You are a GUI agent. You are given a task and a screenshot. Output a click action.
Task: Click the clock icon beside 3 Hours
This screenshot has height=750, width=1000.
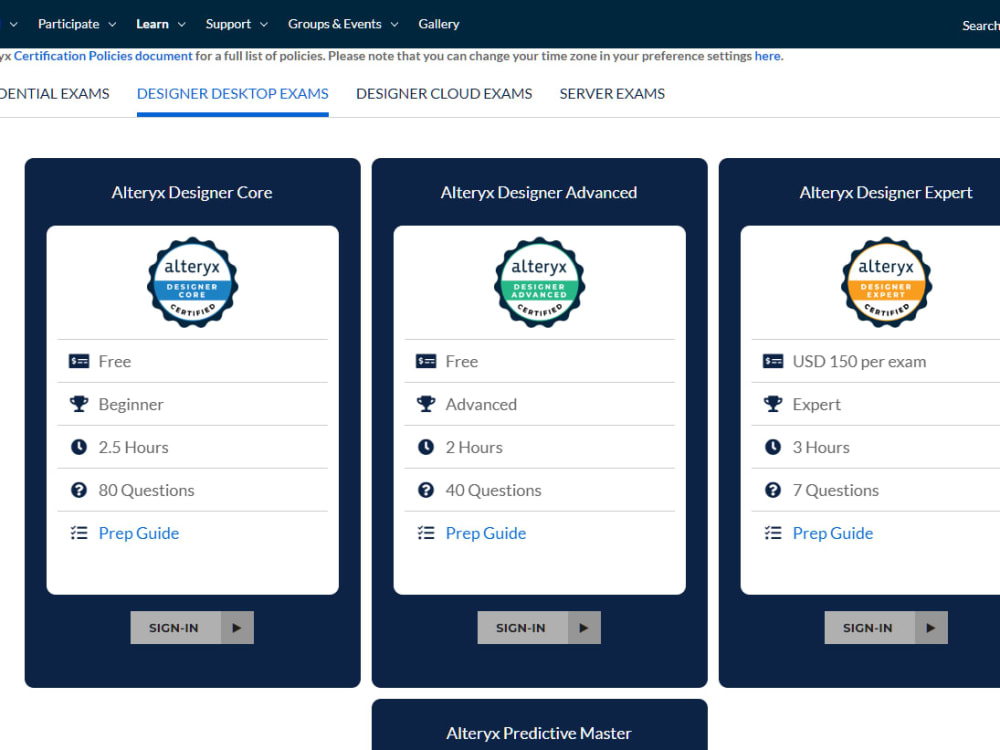pyautogui.click(x=773, y=447)
